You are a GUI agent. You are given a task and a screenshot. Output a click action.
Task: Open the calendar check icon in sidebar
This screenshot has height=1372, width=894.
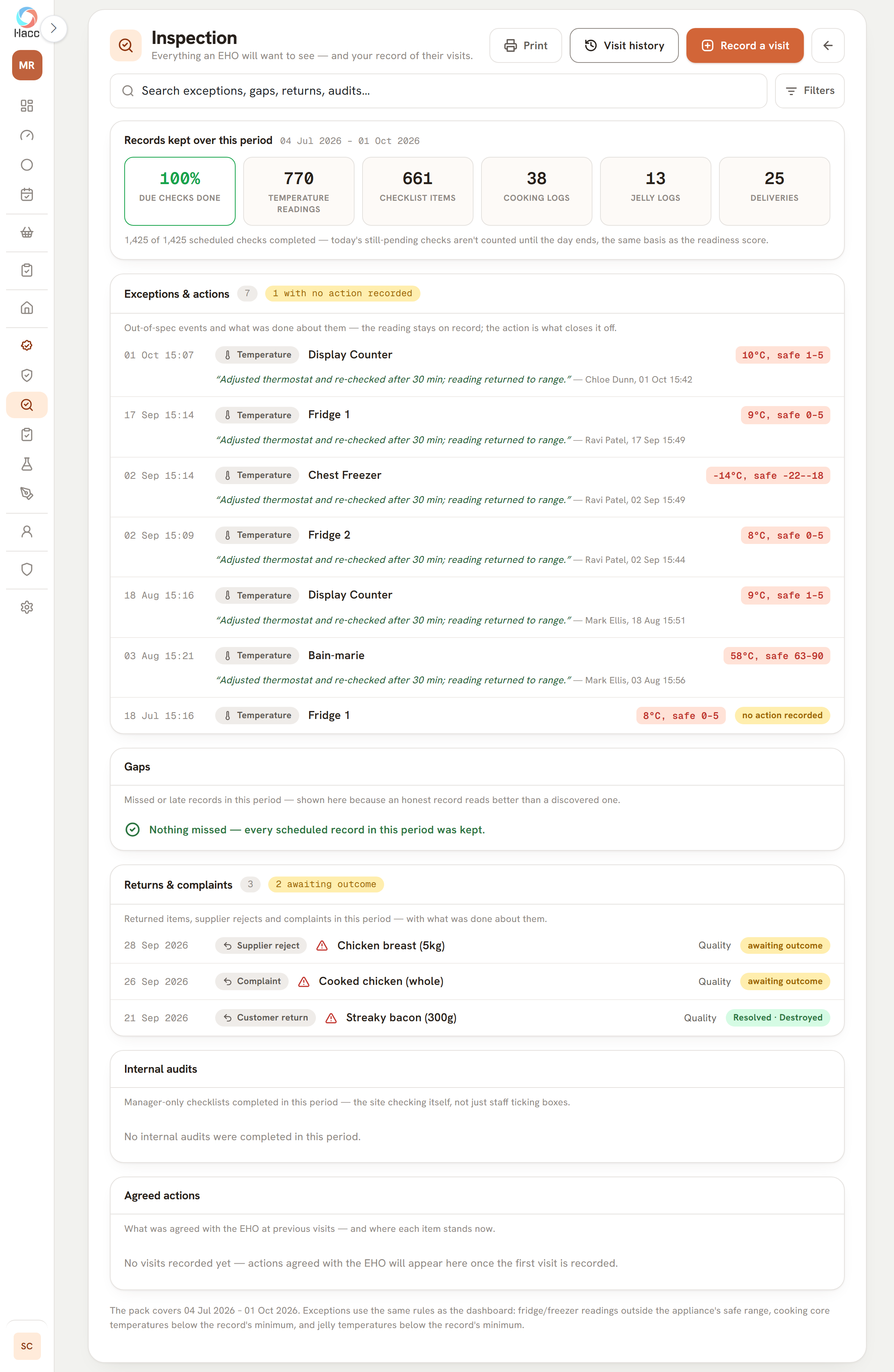[27, 194]
